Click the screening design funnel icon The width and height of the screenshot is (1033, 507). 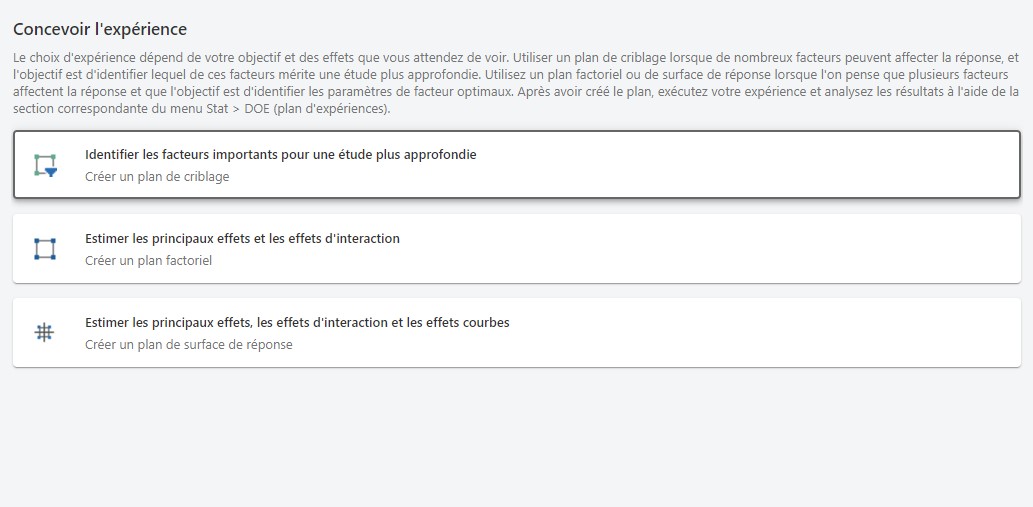45,165
